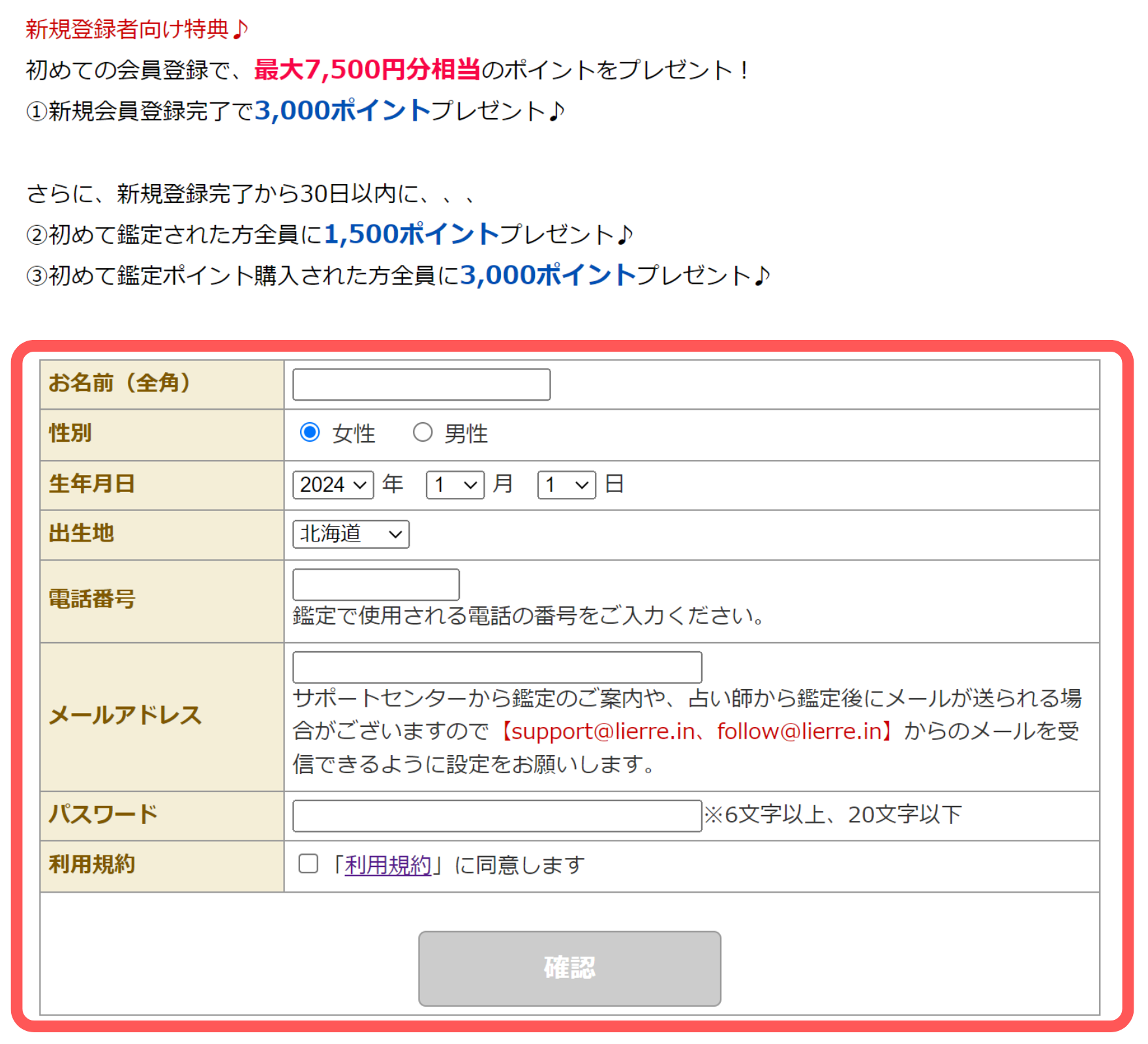Click the 男性 label text
This screenshot has height=1044, width=1148.
pyautogui.click(x=466, y=434)
